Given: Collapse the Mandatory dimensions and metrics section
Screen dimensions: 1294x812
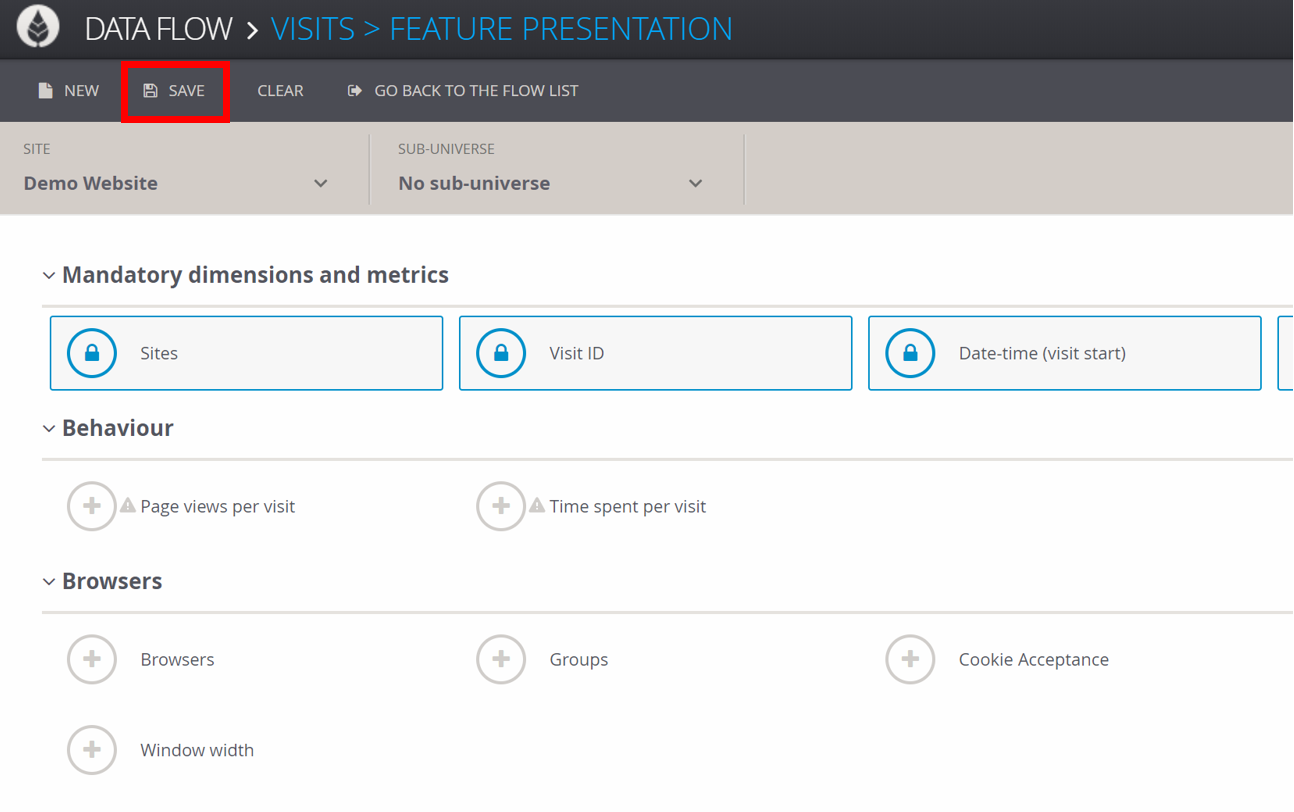Looking at the screenshot, I should [49, 275].
